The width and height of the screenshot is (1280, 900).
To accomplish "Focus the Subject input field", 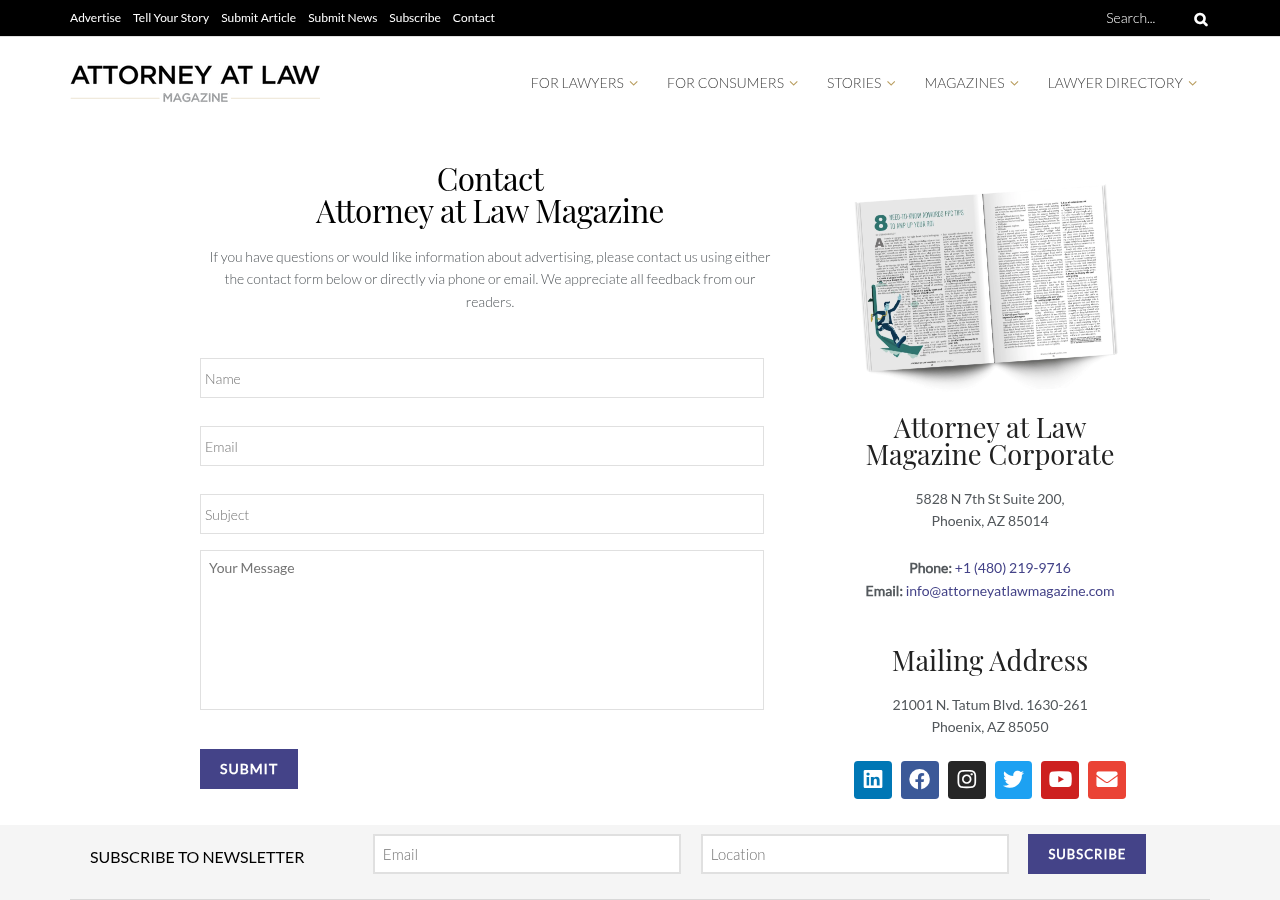I will tap(482, 514).
